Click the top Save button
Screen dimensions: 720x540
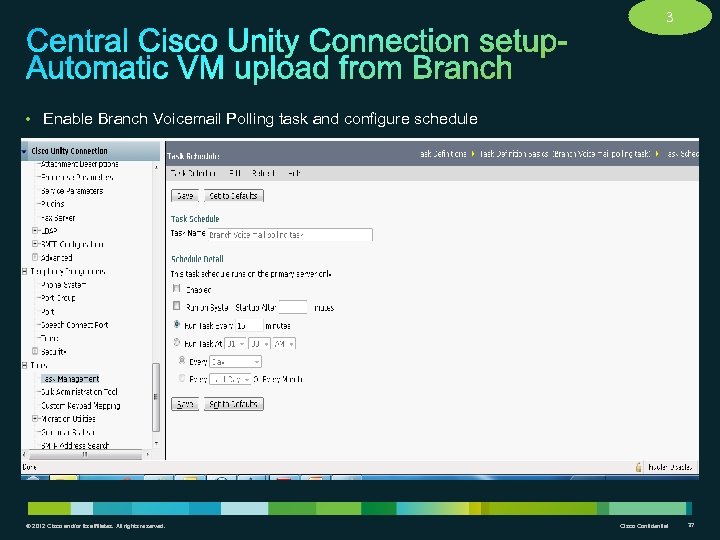(185, 196)
